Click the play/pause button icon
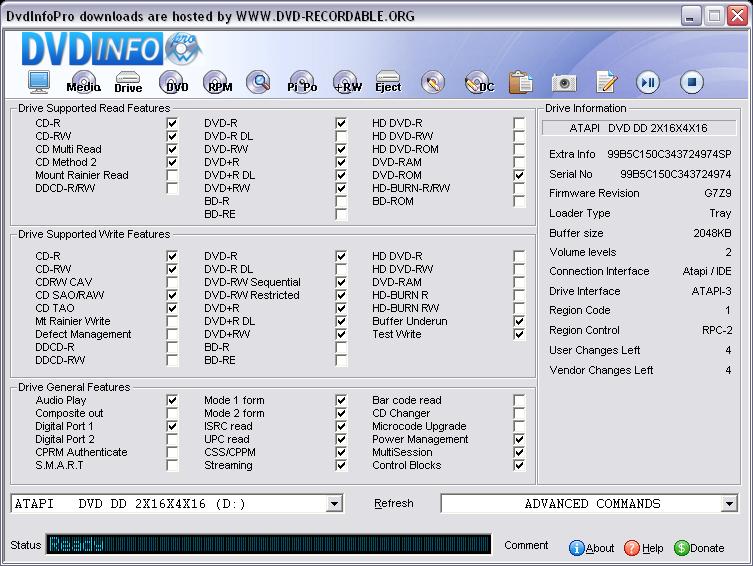This screenshot has height=566, width=753. pyautogui.click(x=648, y=83)
